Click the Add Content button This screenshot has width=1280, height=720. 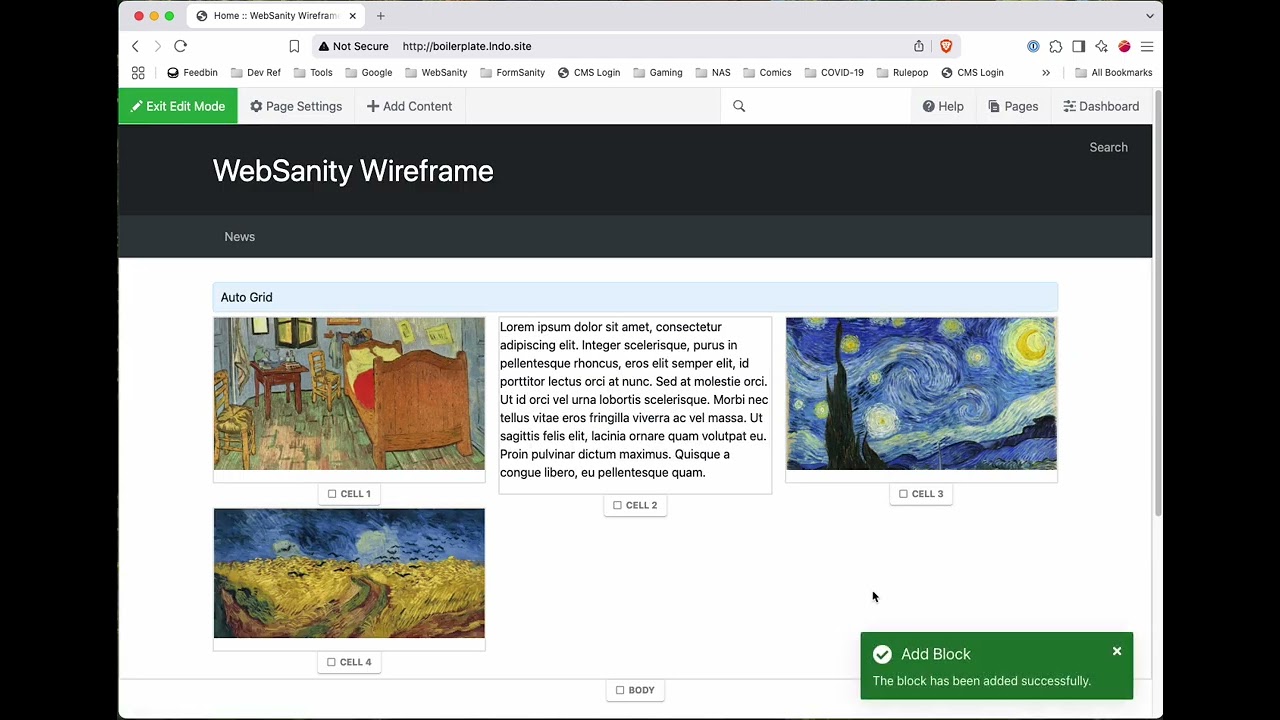point(409,106)
